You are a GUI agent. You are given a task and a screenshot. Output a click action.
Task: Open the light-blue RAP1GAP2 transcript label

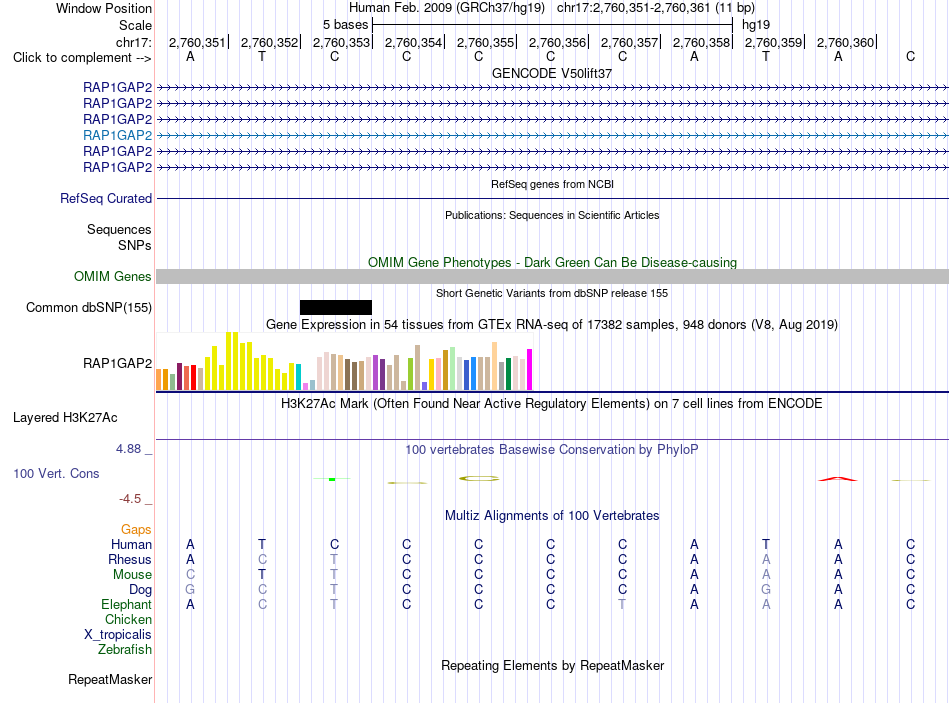pos(118,135)
